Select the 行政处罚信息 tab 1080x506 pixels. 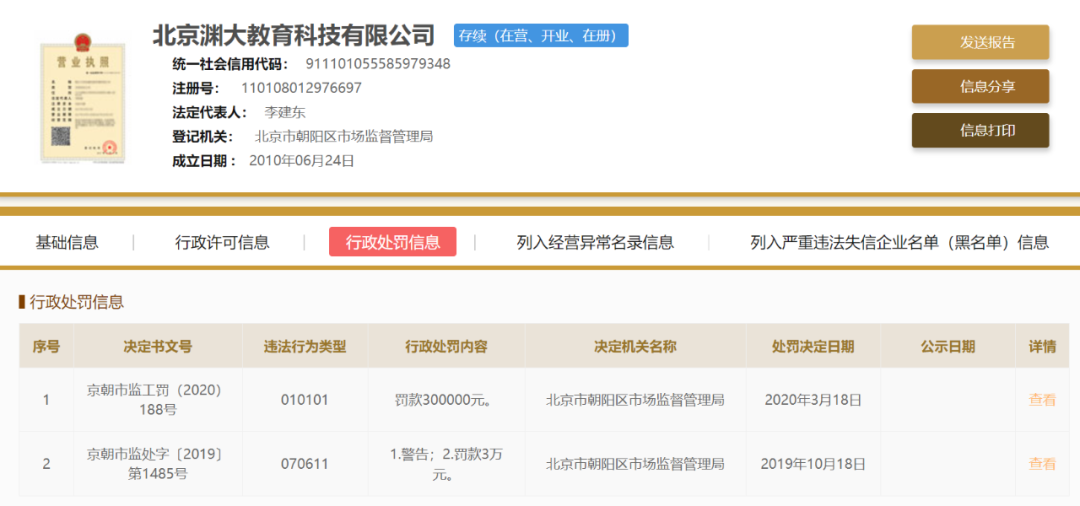tap(393, 242)
